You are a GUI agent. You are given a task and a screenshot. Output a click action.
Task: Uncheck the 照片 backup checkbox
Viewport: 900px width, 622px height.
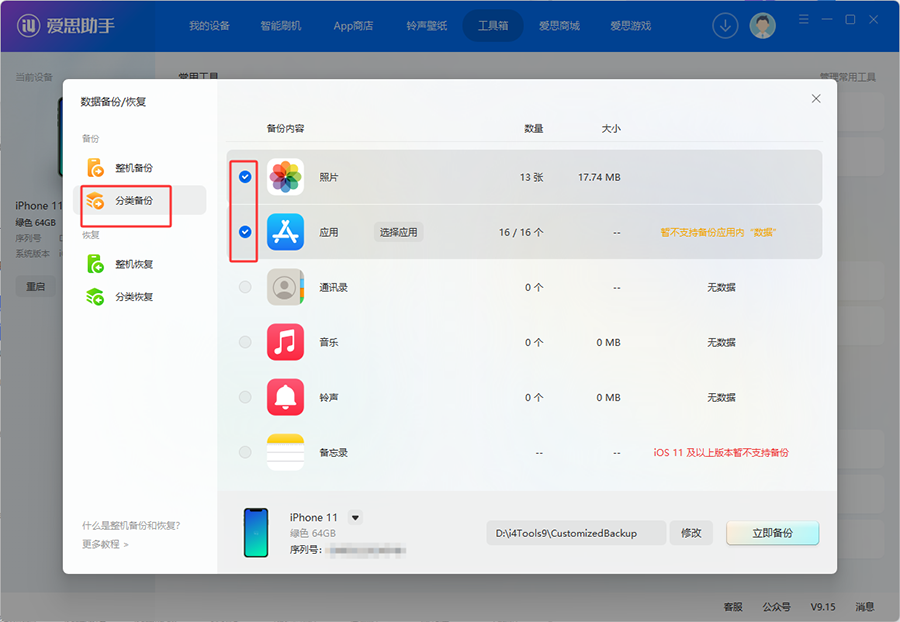pos(245,177)
